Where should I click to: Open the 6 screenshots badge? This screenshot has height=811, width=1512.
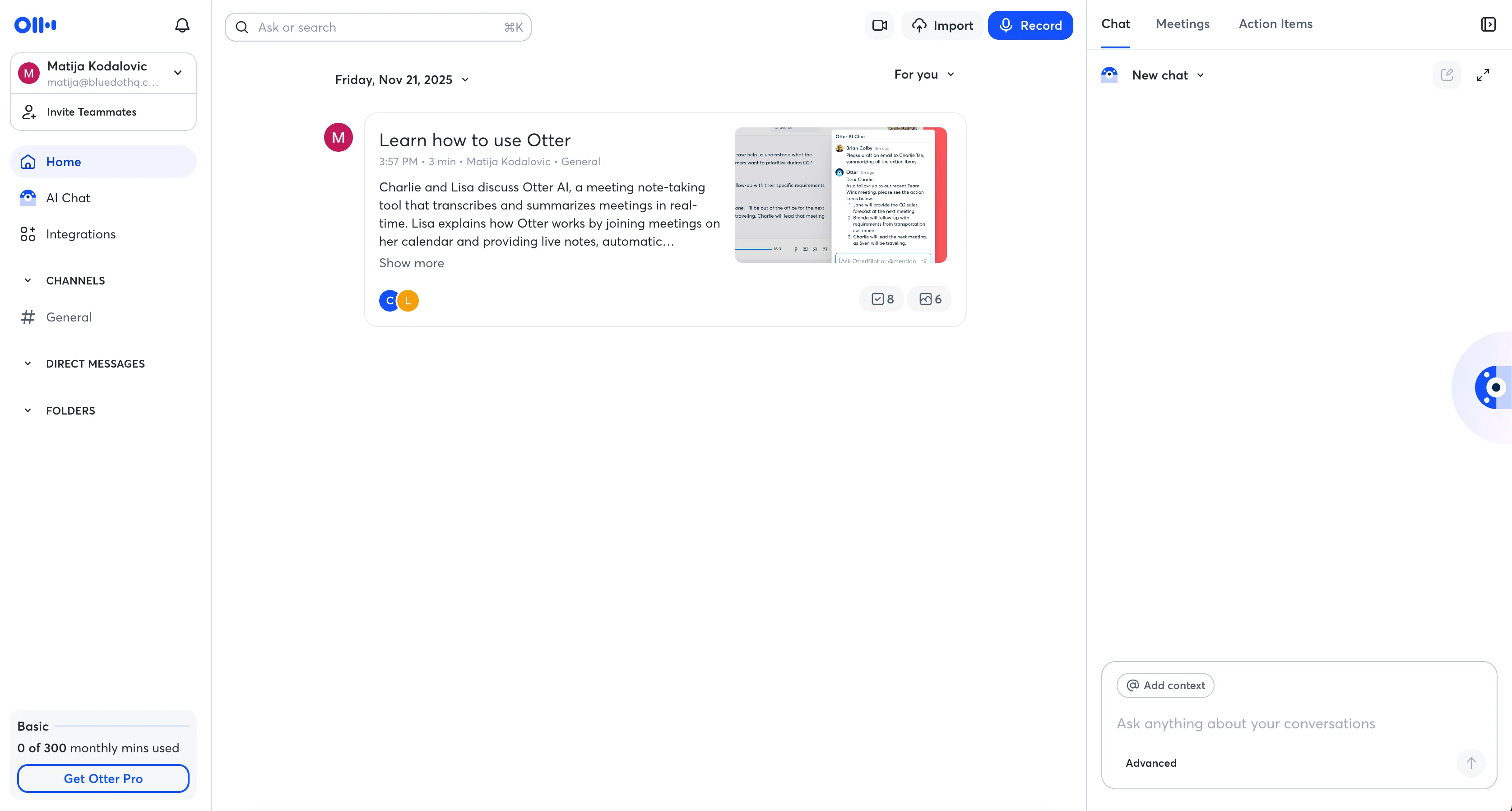930,299
